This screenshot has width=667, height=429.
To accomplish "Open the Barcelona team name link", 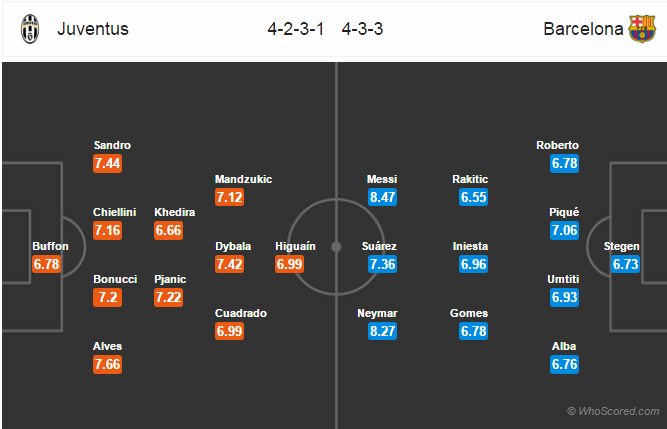I will (x=583, y=29).
